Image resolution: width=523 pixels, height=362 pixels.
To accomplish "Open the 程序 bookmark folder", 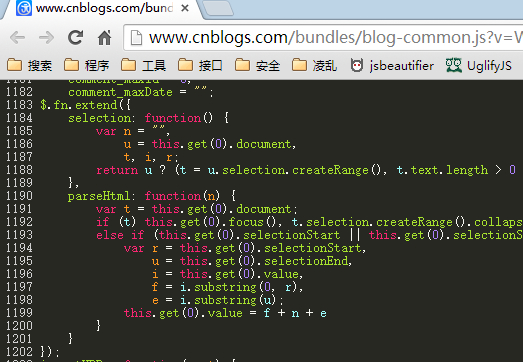I will pos(86,65).
